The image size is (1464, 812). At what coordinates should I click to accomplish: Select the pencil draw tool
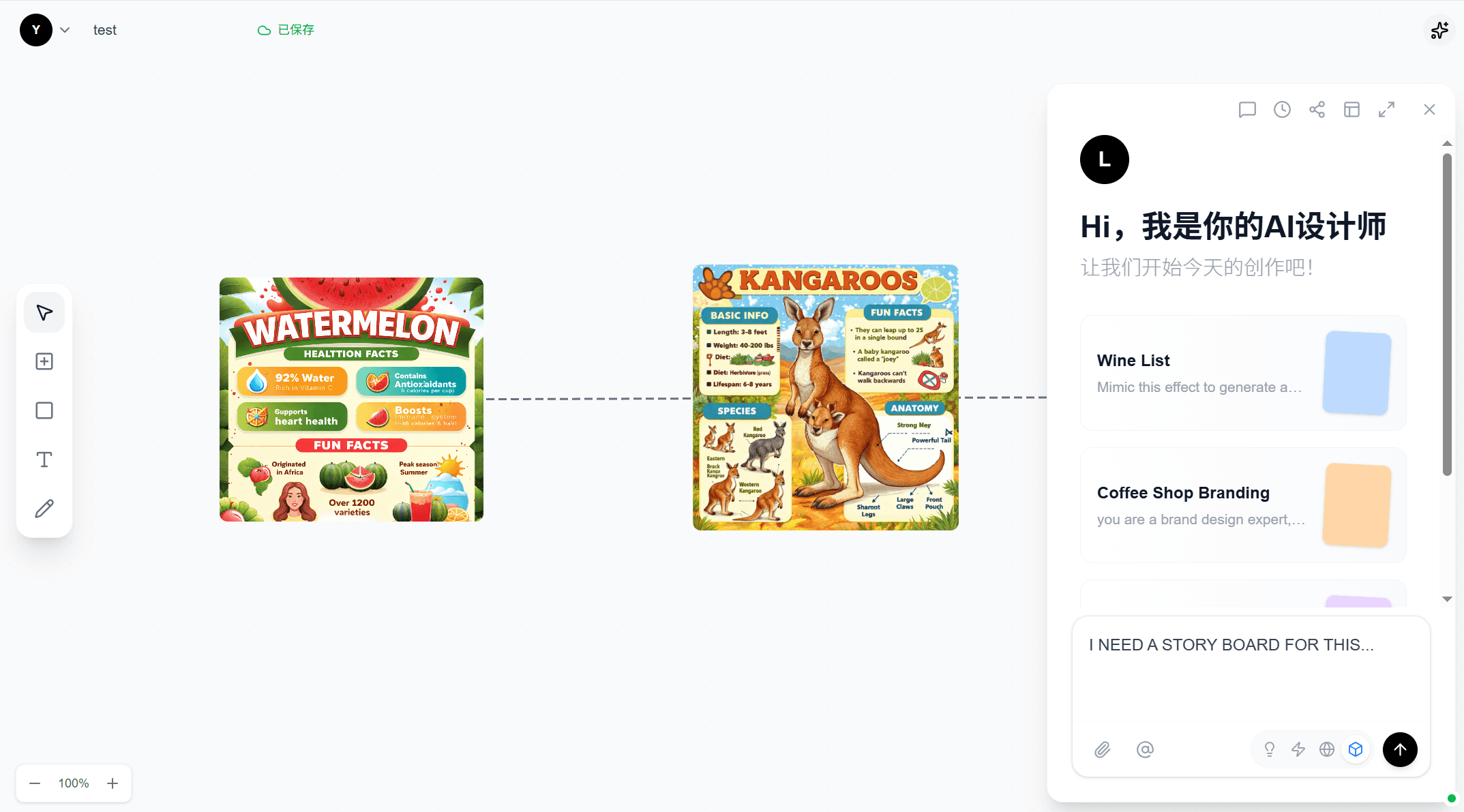coord(44,509)
